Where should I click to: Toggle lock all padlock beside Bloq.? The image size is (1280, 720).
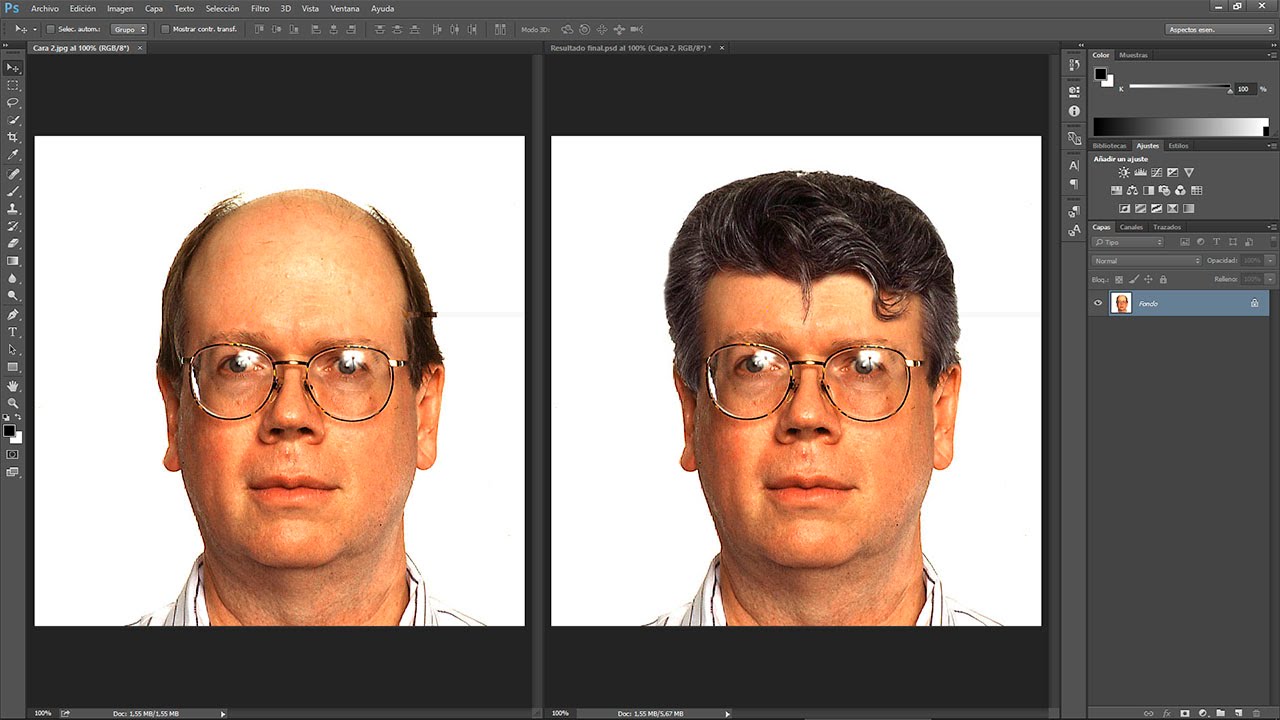point(1163,279)
